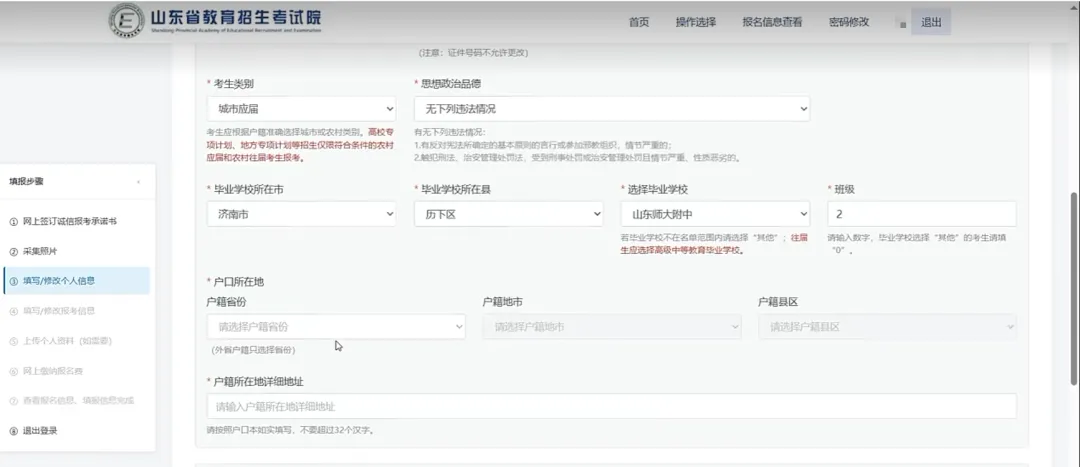
Task: Open the 选择毕业学校 dropdown showing 山东师大附中
Action: [715, 214]
